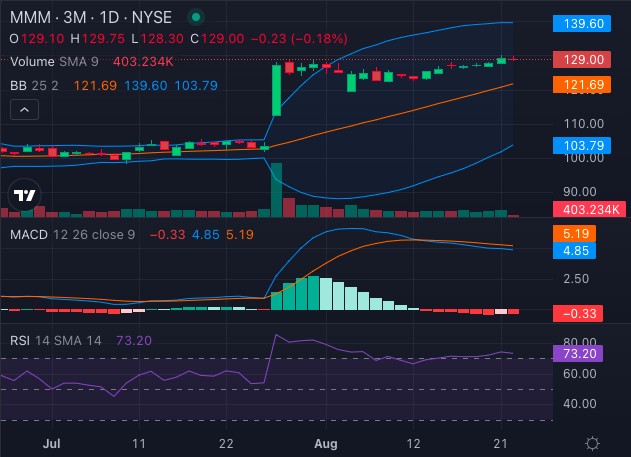The image size is (631, 457).
Task: Click the 2.50 MACD scale label
Action: (x=576, y=279)
